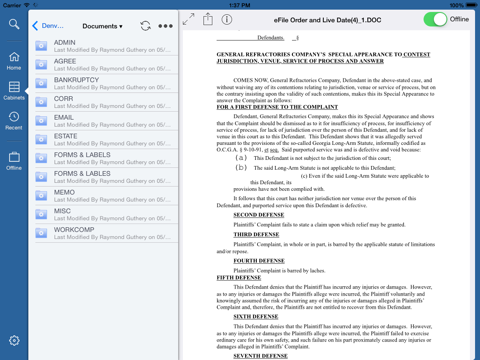Open the three-dot more options menu

pos(165,26)
